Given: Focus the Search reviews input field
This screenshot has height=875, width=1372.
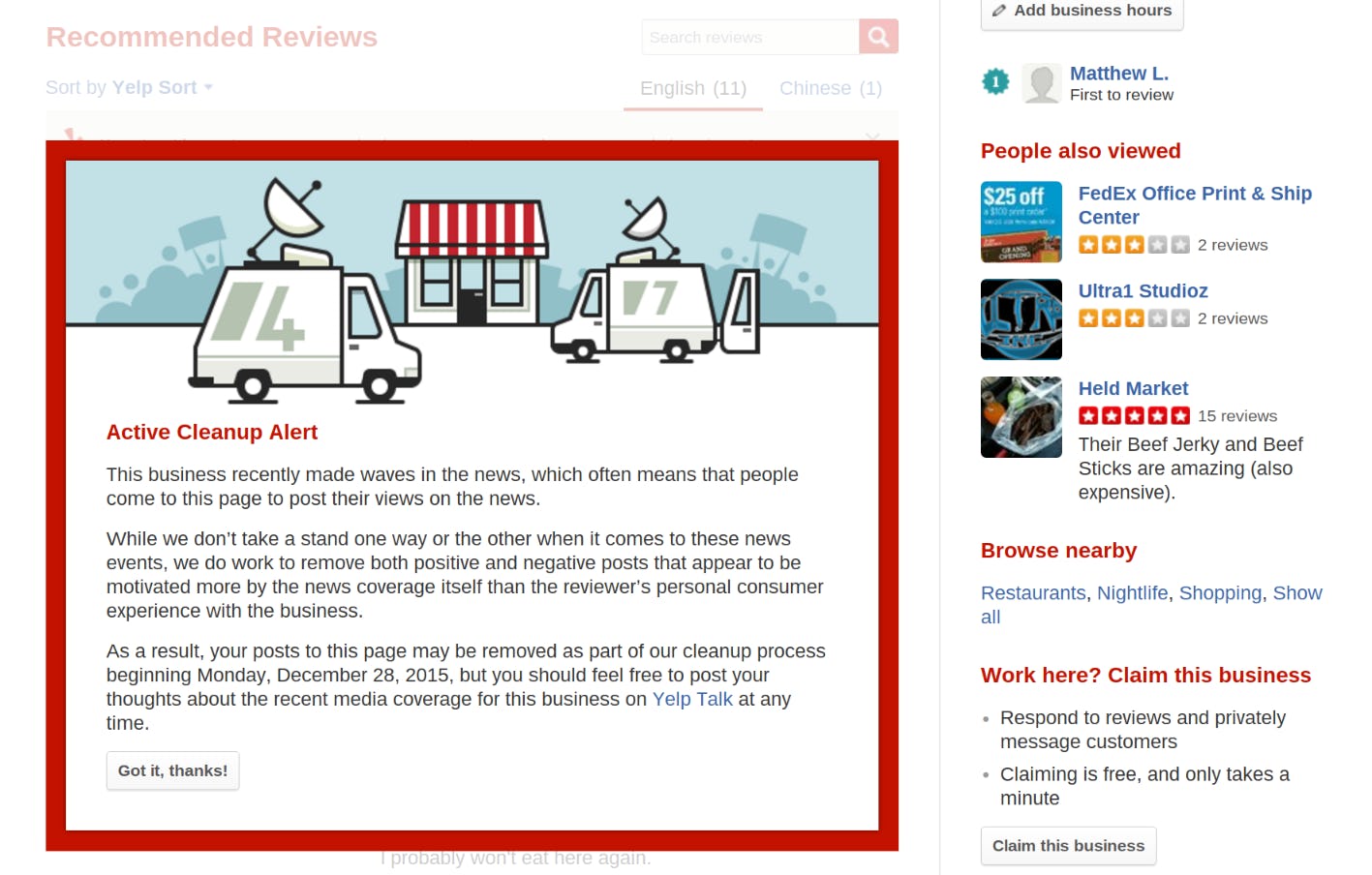Looking at the screenshot, I should tap(749, 37).
